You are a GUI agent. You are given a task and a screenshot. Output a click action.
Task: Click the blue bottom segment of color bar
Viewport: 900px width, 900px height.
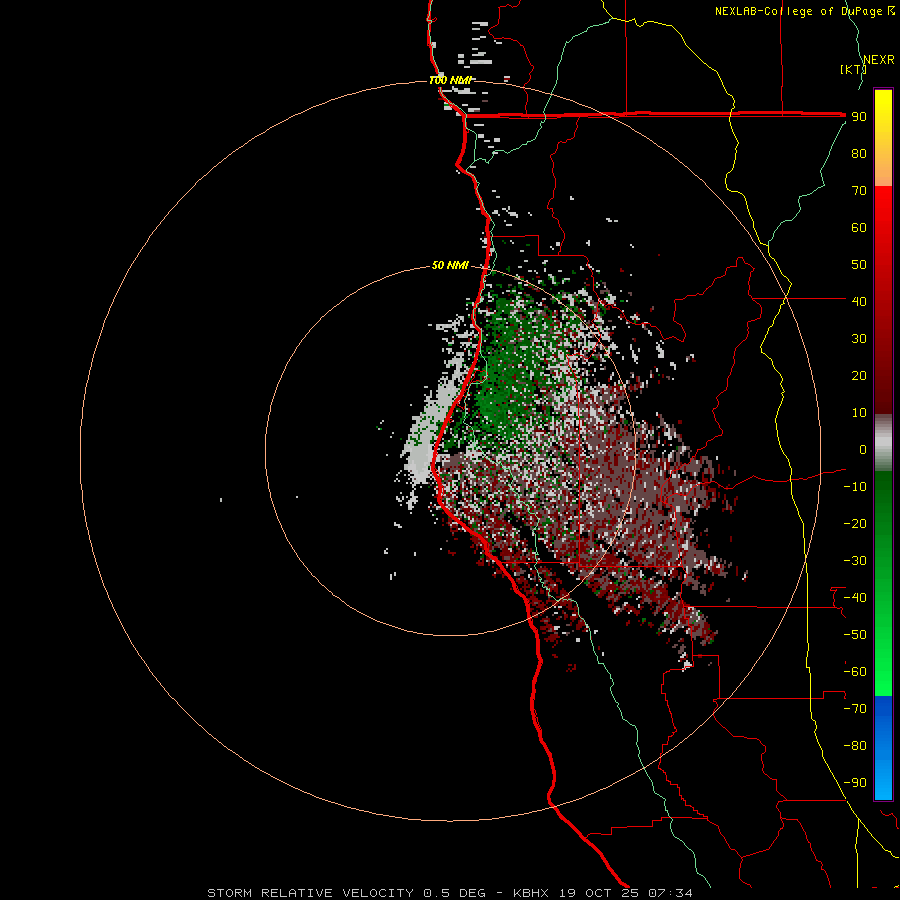883,748
